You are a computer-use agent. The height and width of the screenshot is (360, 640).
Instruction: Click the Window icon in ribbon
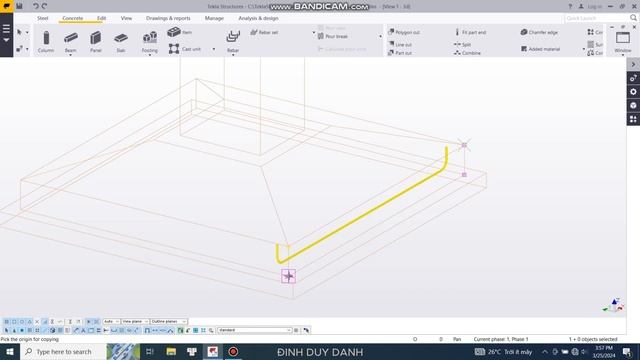[x=623, y=38]
